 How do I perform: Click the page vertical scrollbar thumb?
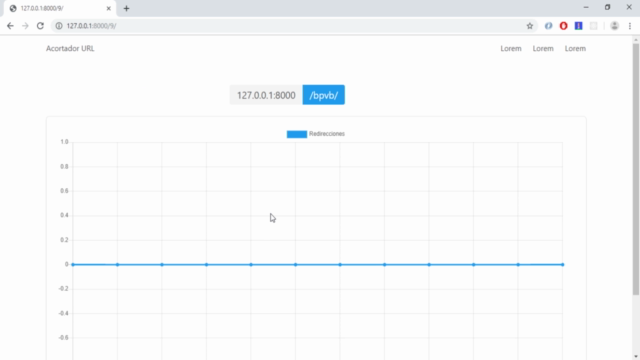636,169
